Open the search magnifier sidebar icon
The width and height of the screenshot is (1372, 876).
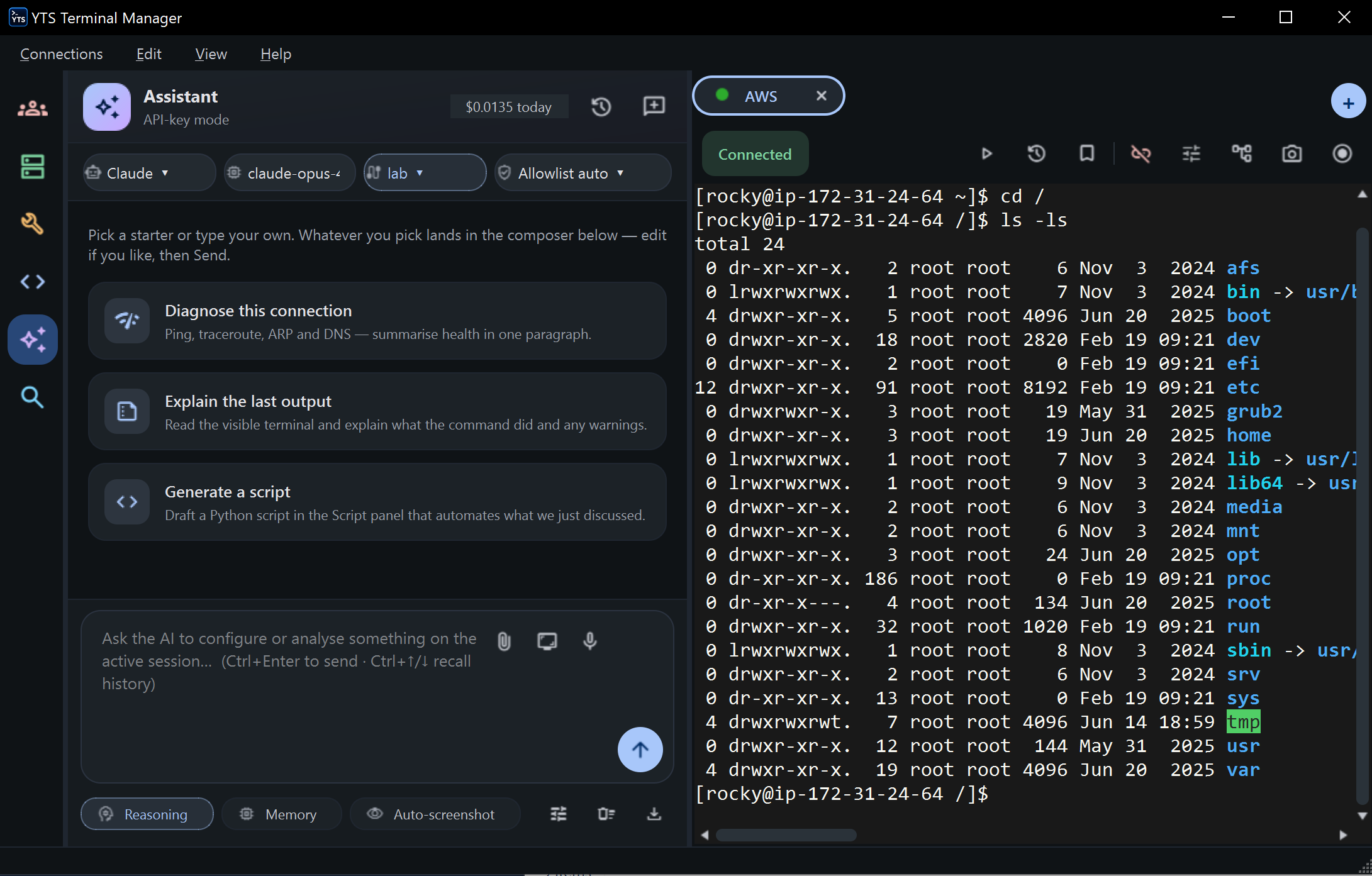pos(33,397)
